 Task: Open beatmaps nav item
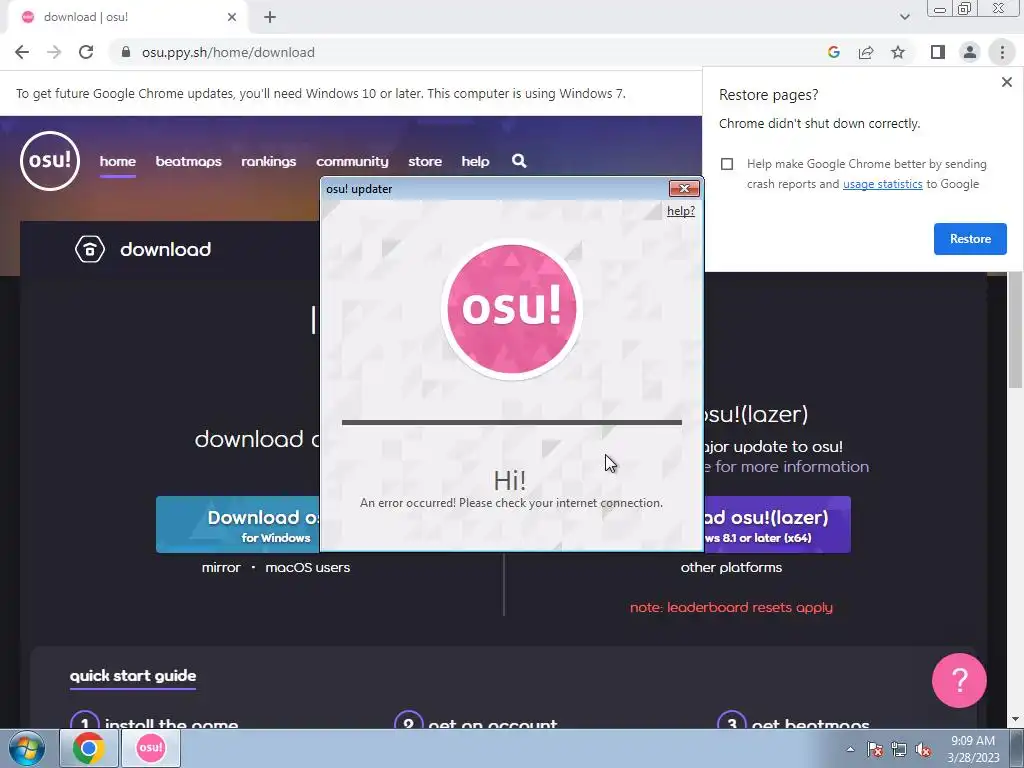point(188,161)
